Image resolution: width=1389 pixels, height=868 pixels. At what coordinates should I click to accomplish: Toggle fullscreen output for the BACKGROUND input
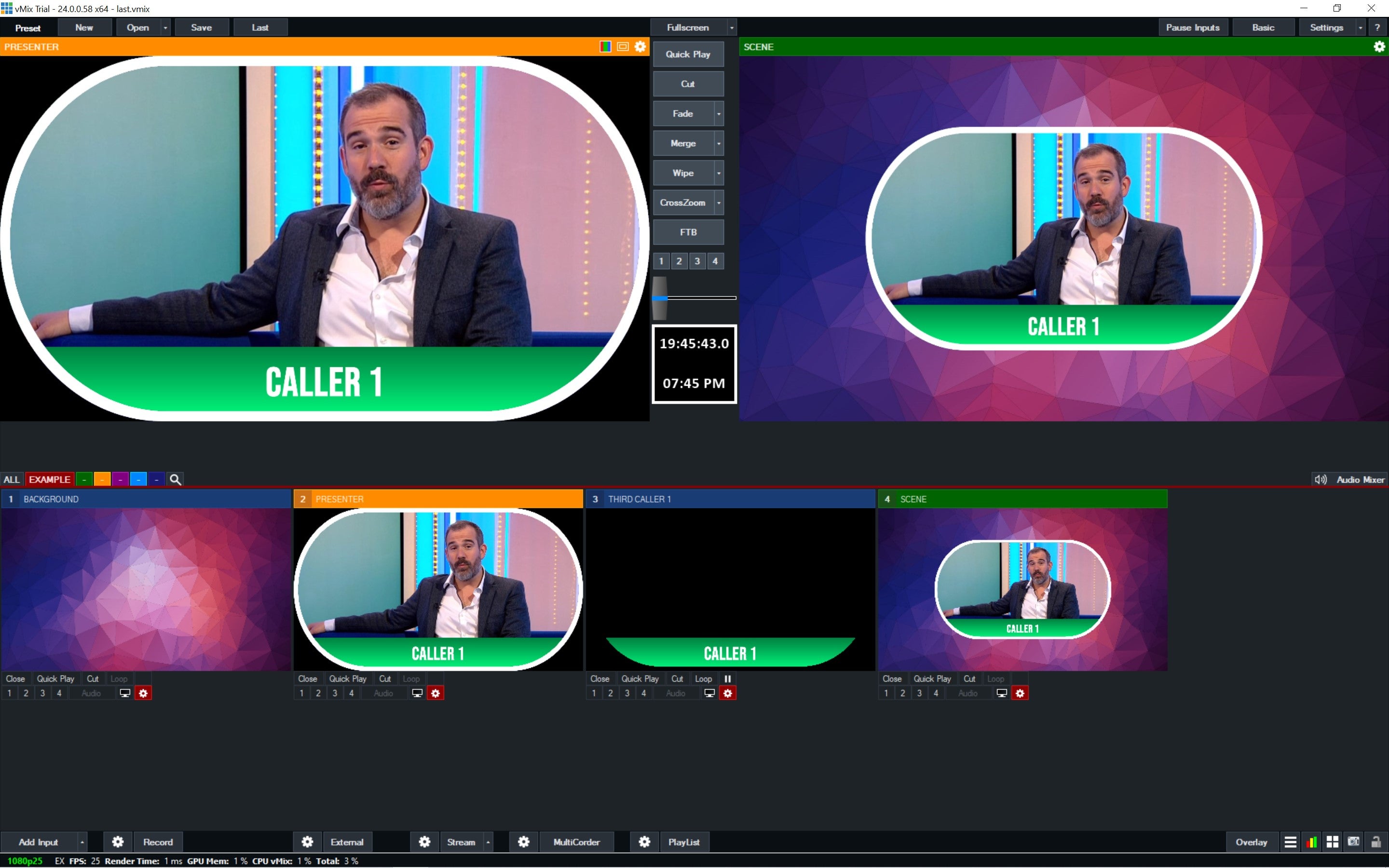tap(124, 693)
